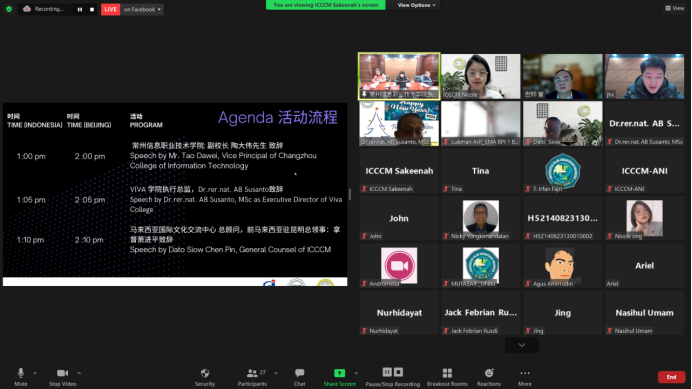Open the Reactions menu
This screenshot has width=692, height=389.
489,377
